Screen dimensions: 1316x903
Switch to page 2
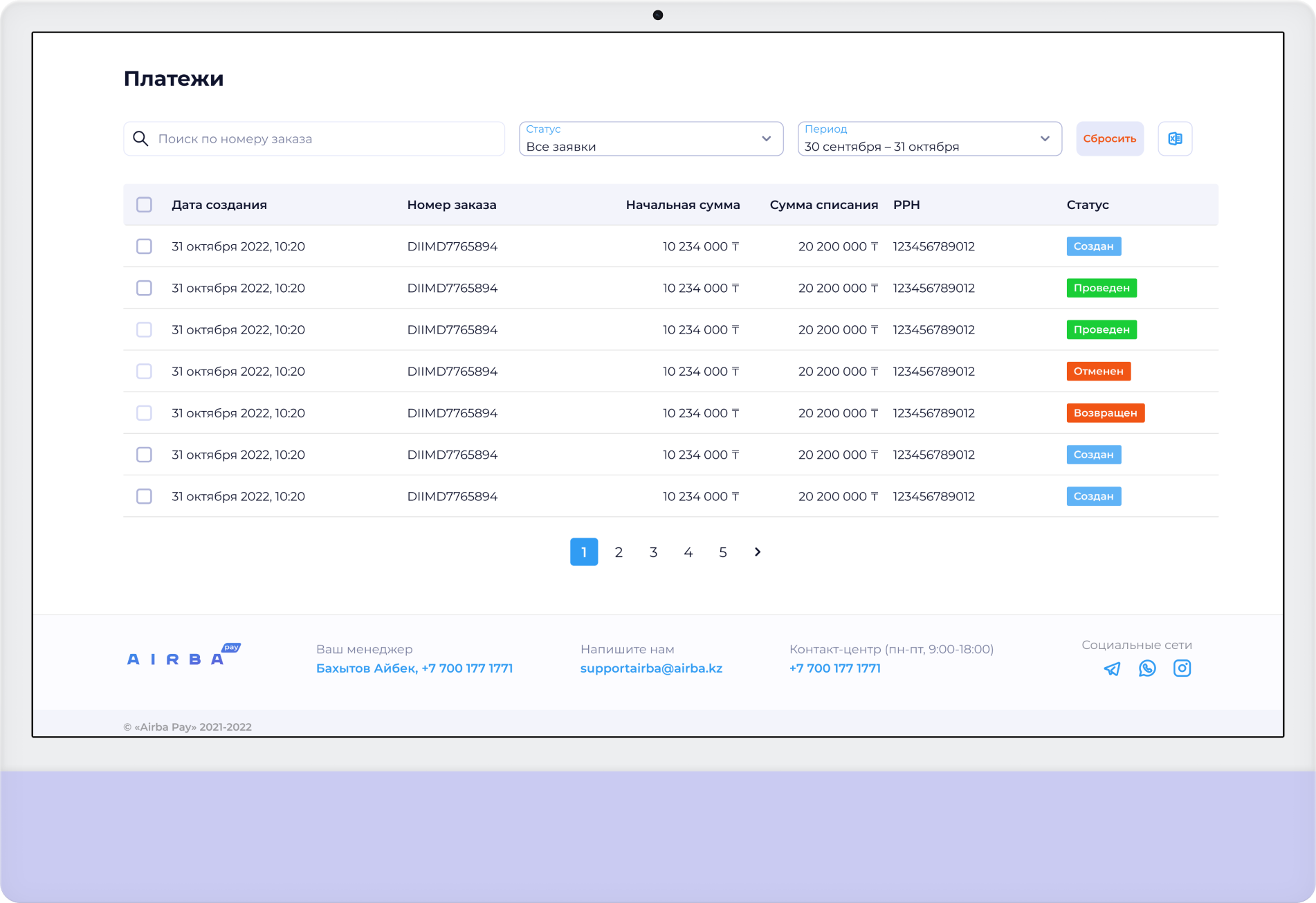[x=619, y=552]
